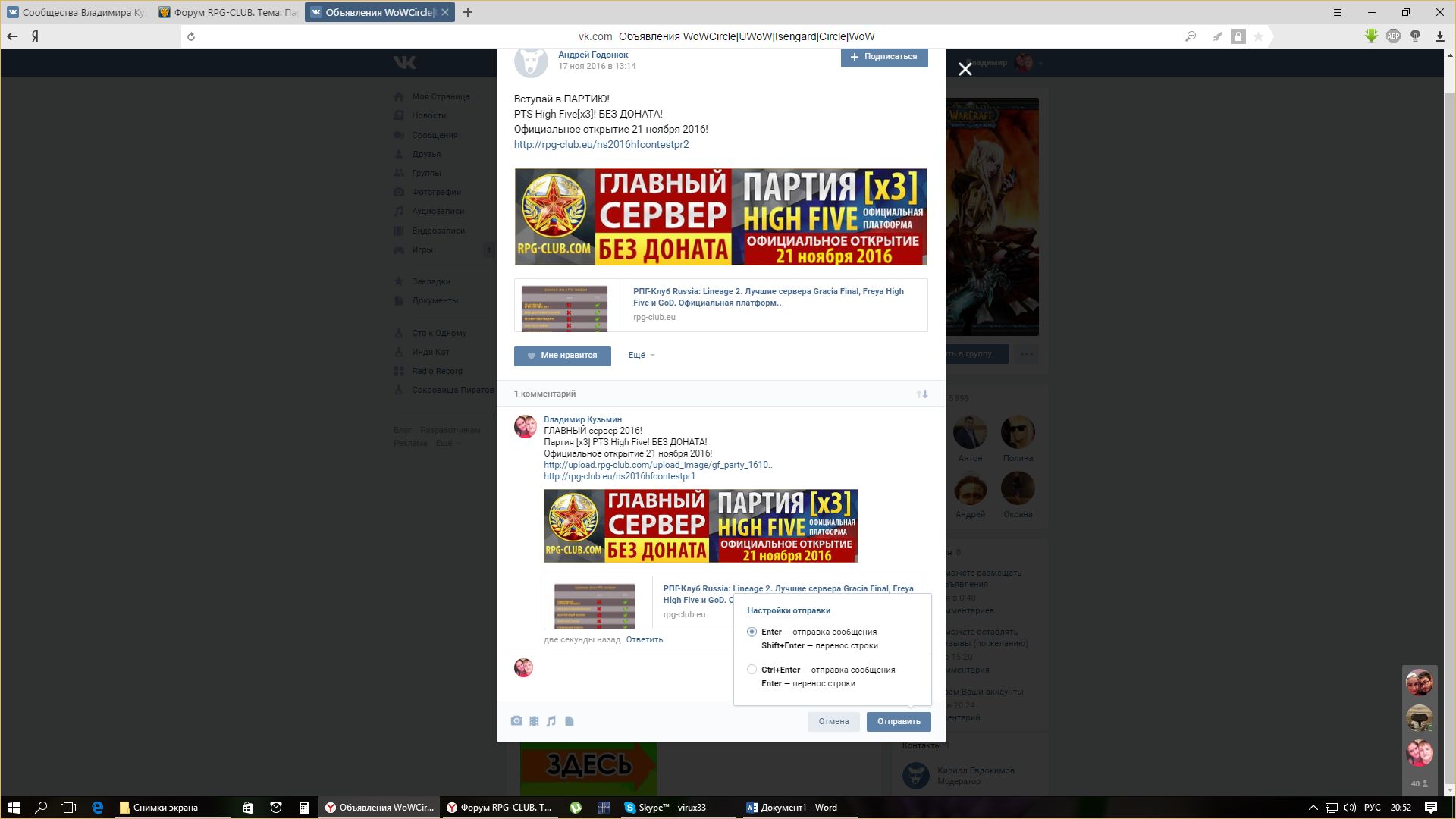1456x819 pixels.
Task: Switch to Сообщества Владимира tab
Action: pos(77,12)
